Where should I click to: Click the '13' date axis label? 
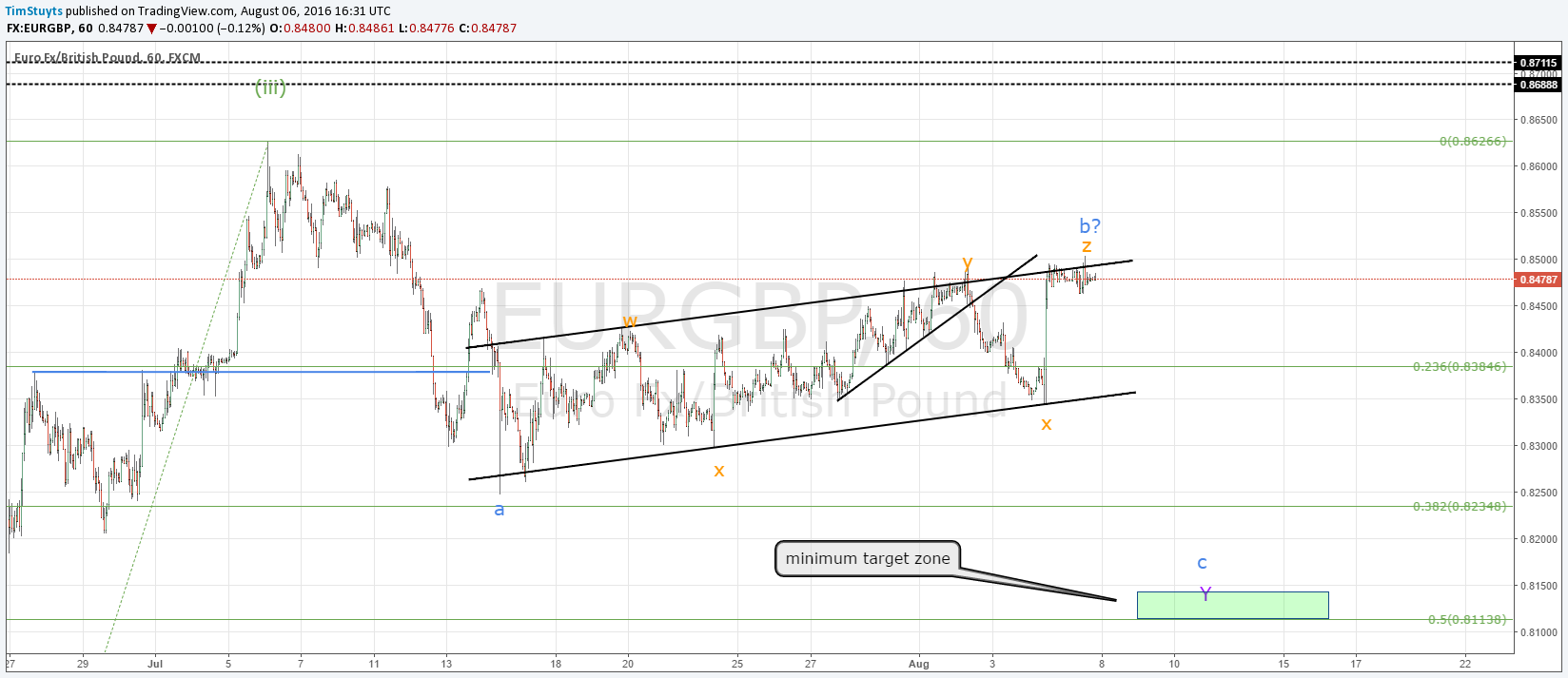click(x=446, y=664)
